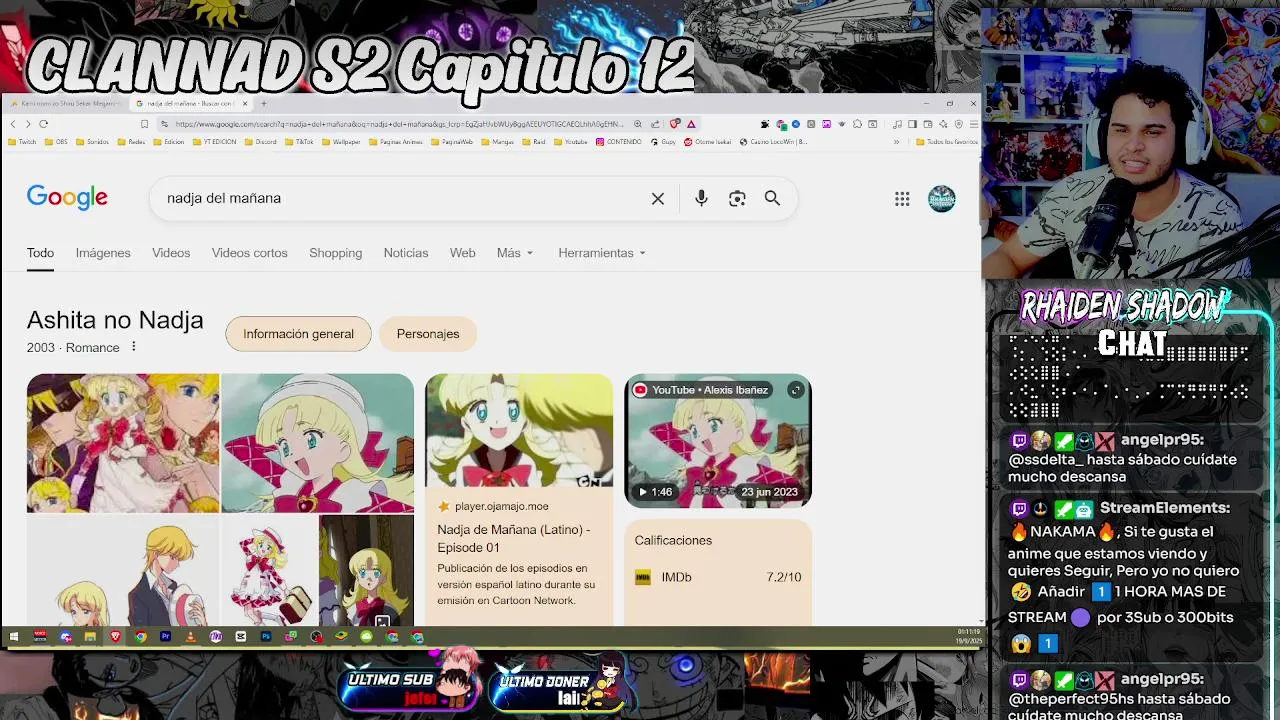Viewport: 1280px width, 720px height.
Task: Open the OBS bookmark folder
Action: [57, 142]
